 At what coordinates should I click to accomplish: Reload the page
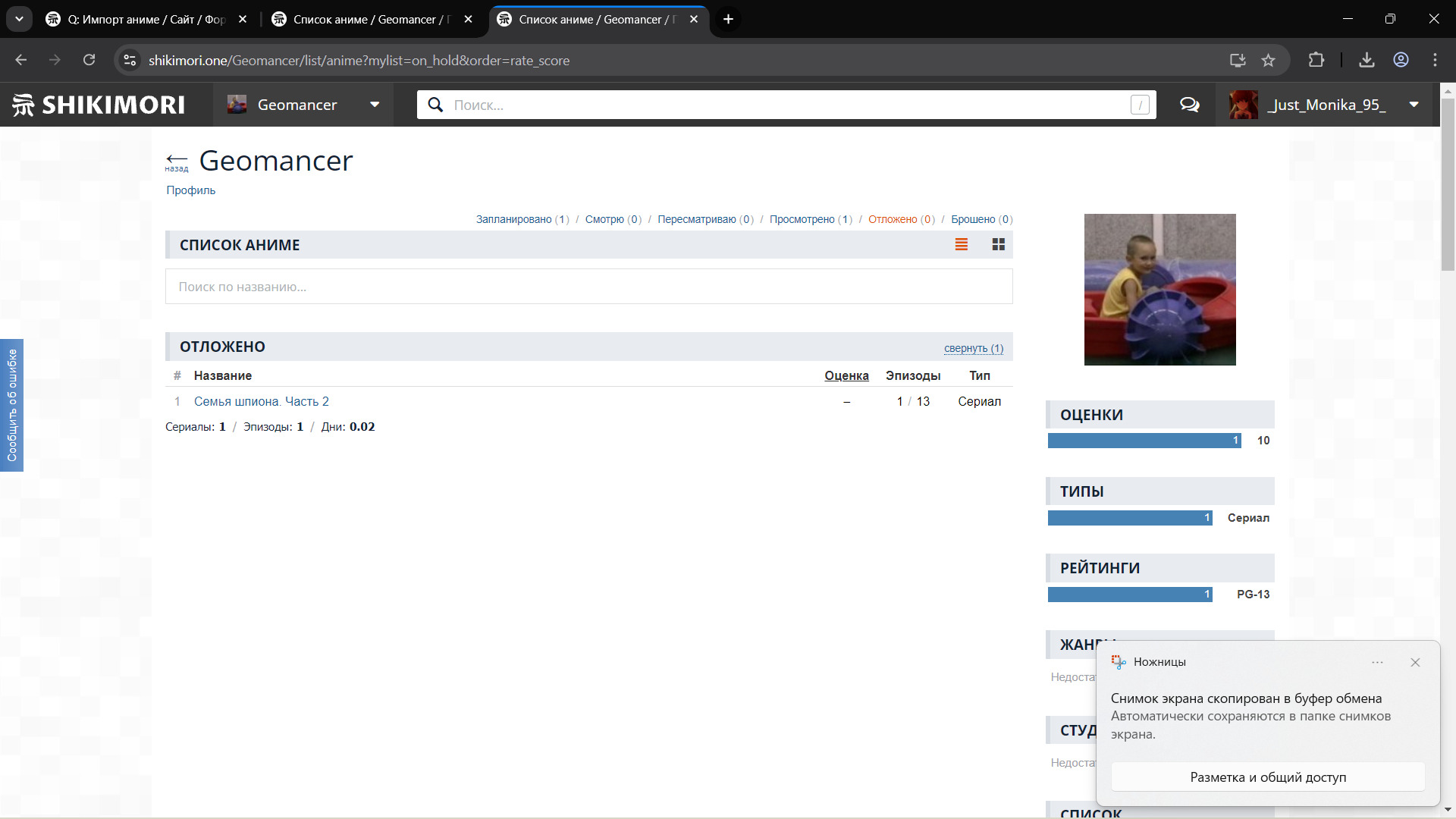point(89,60)
